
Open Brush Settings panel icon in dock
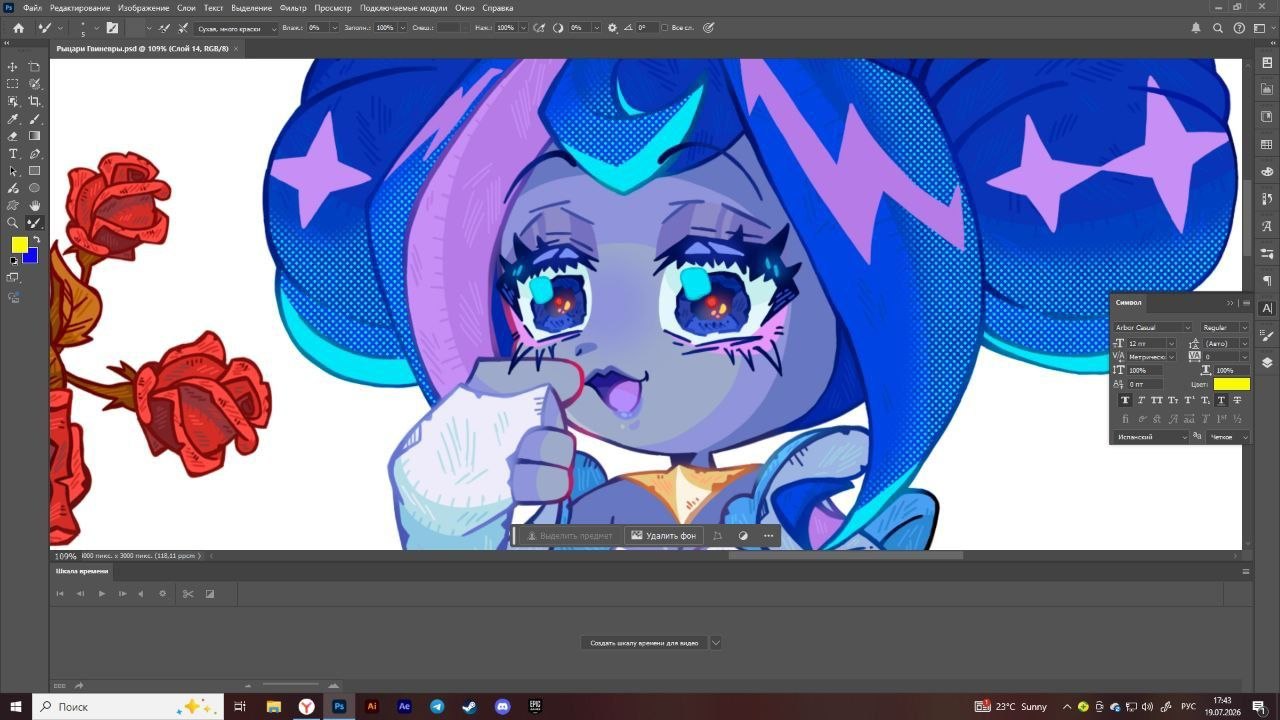point(1267,336)
